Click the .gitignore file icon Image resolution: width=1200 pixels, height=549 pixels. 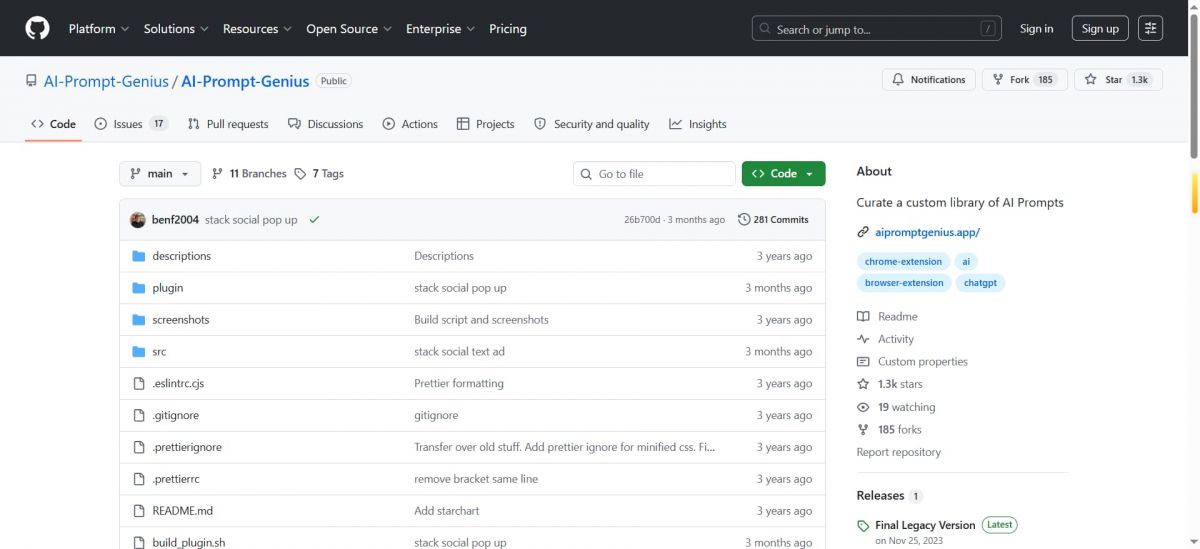[x=139, y=415]
